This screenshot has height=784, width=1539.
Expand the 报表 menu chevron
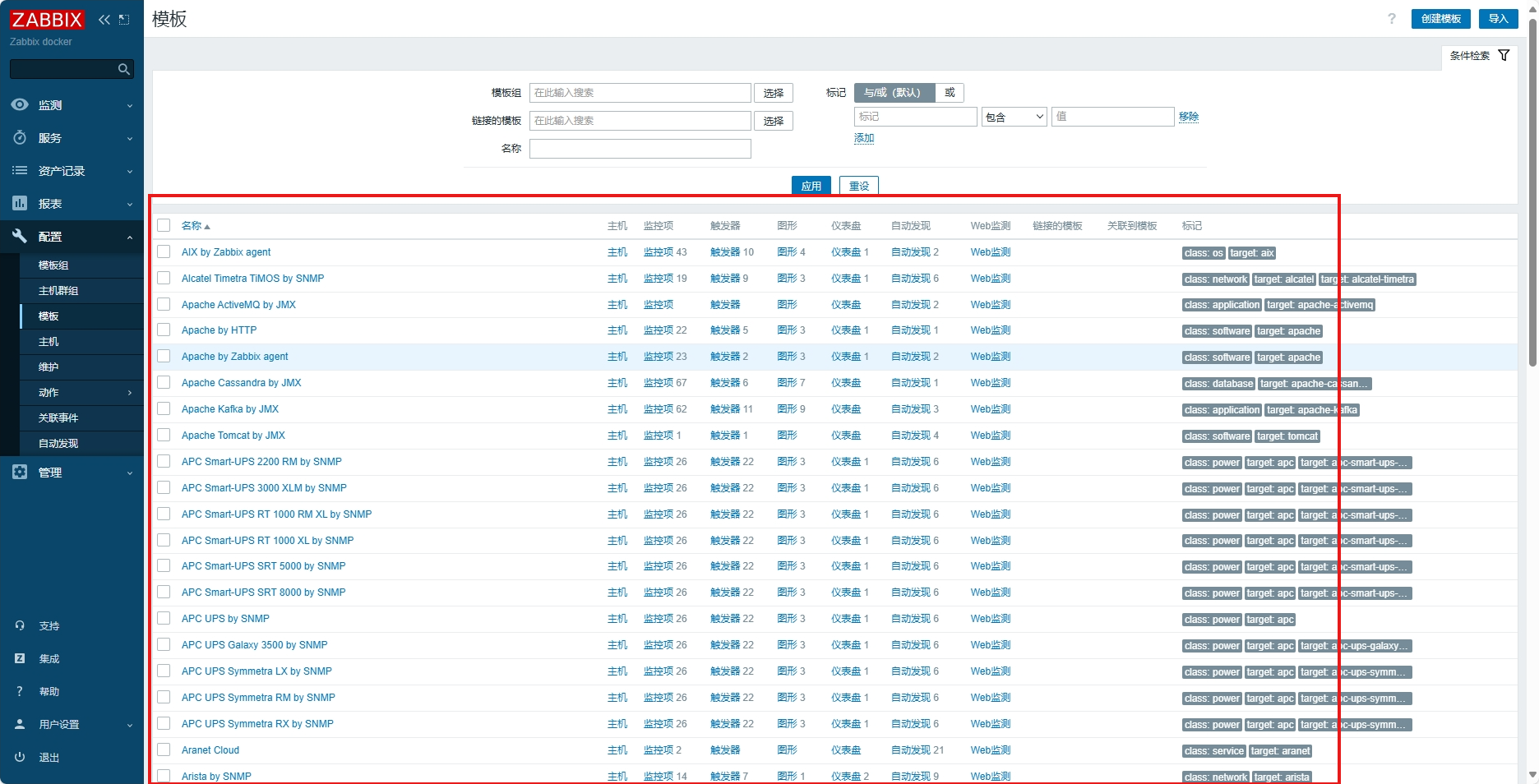tap(130, 205)
